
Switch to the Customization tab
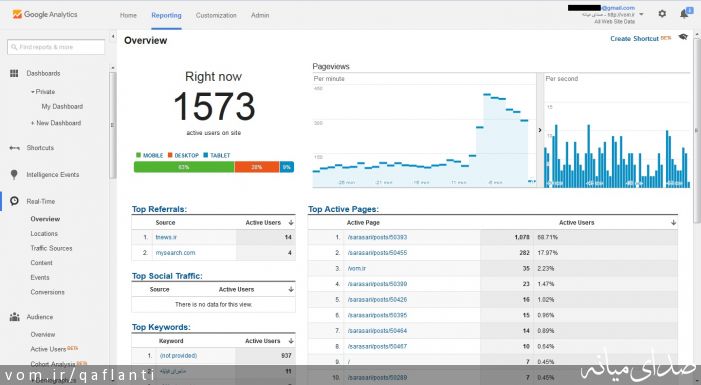pyautogui.click(x=216, y=15)
